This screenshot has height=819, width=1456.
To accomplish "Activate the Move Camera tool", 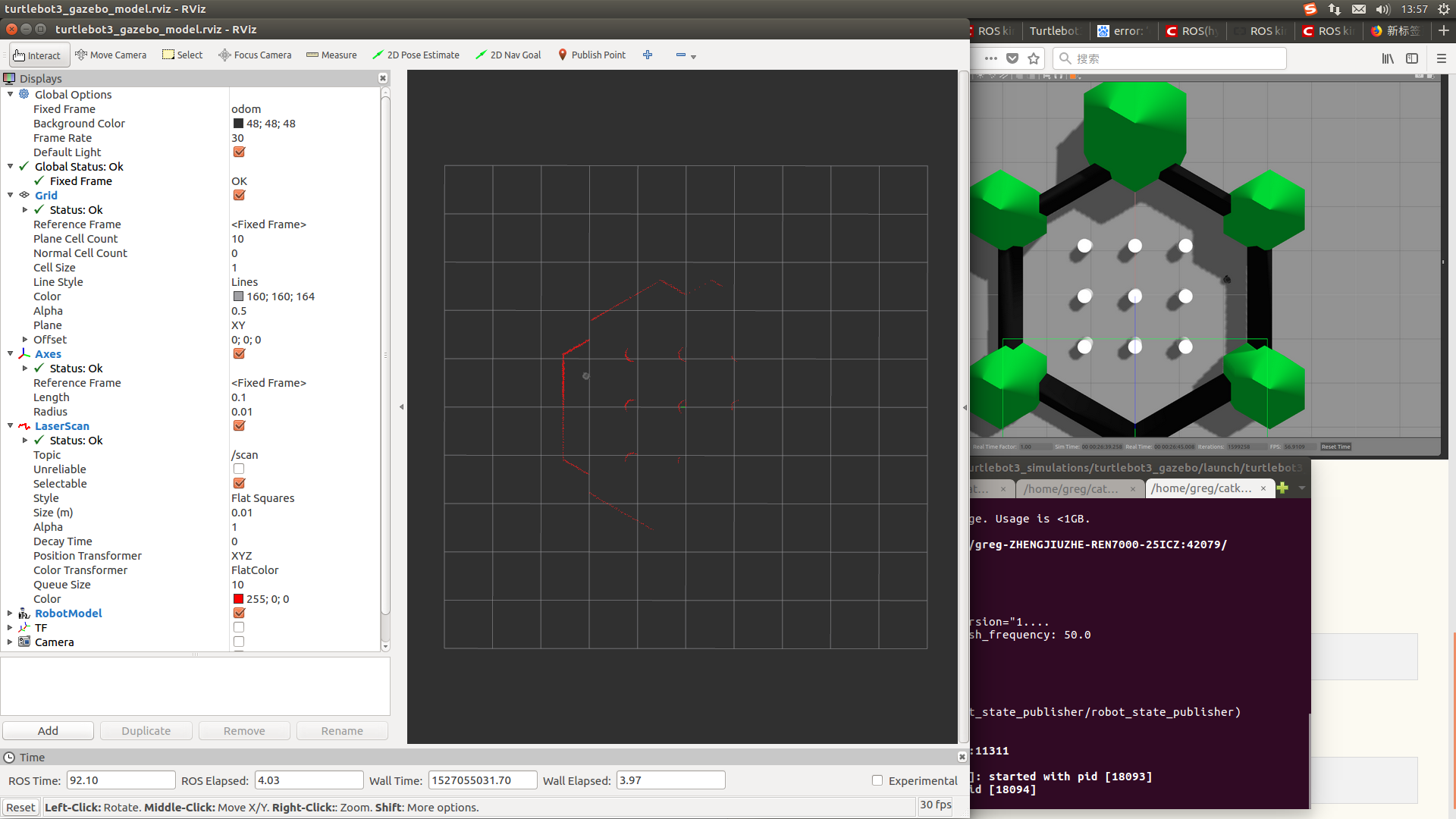I will [111, 55].
